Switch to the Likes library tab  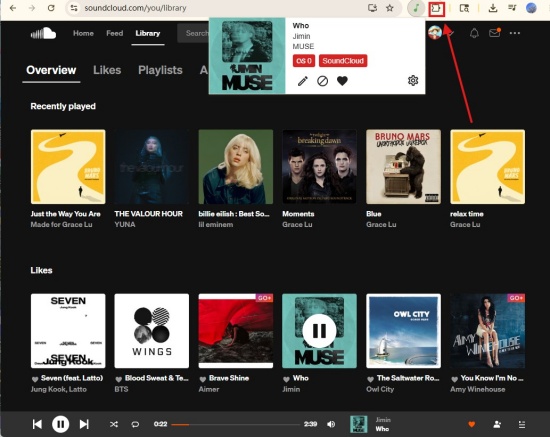[x=107, y=70]
